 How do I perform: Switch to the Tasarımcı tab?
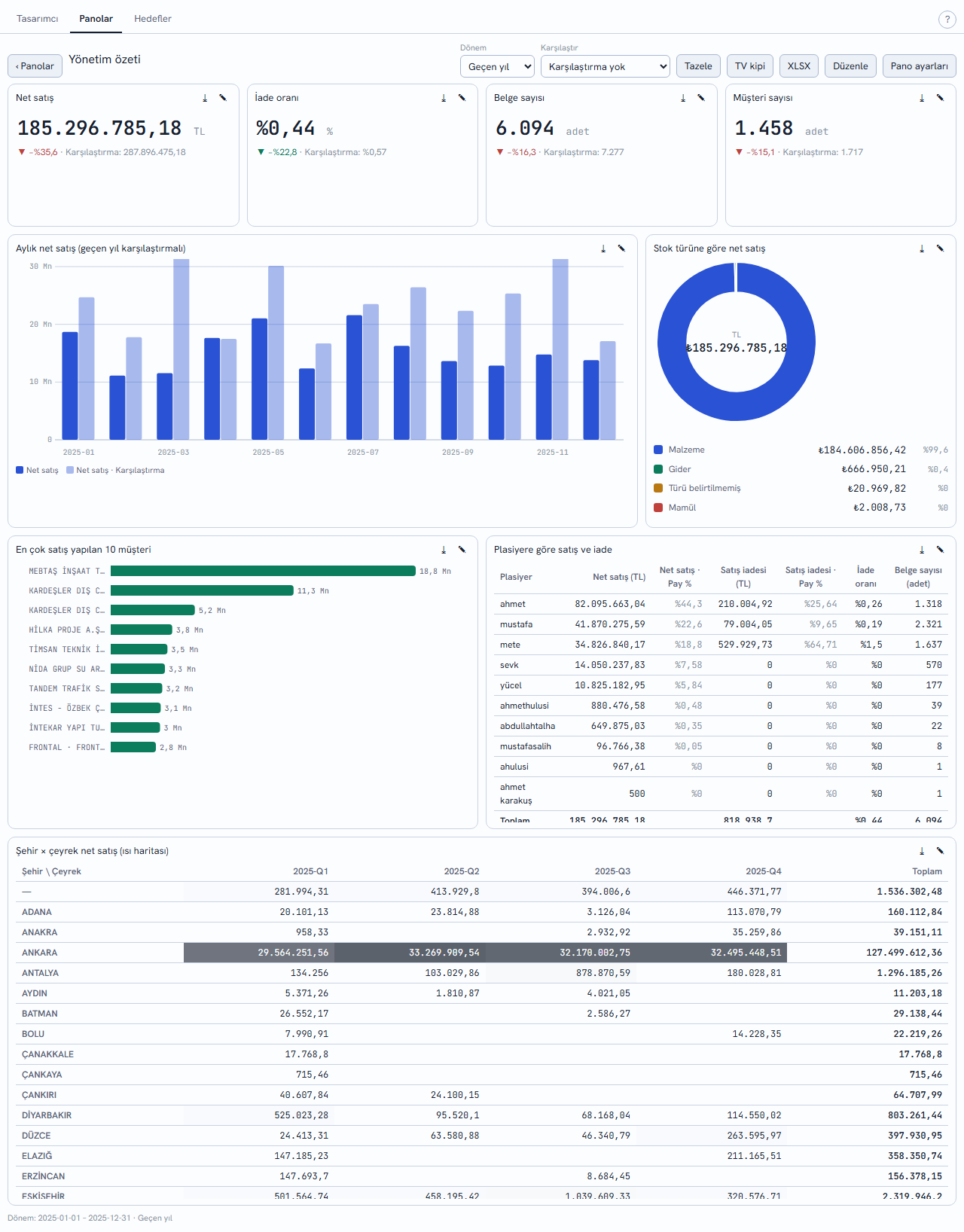pos(38,19)
